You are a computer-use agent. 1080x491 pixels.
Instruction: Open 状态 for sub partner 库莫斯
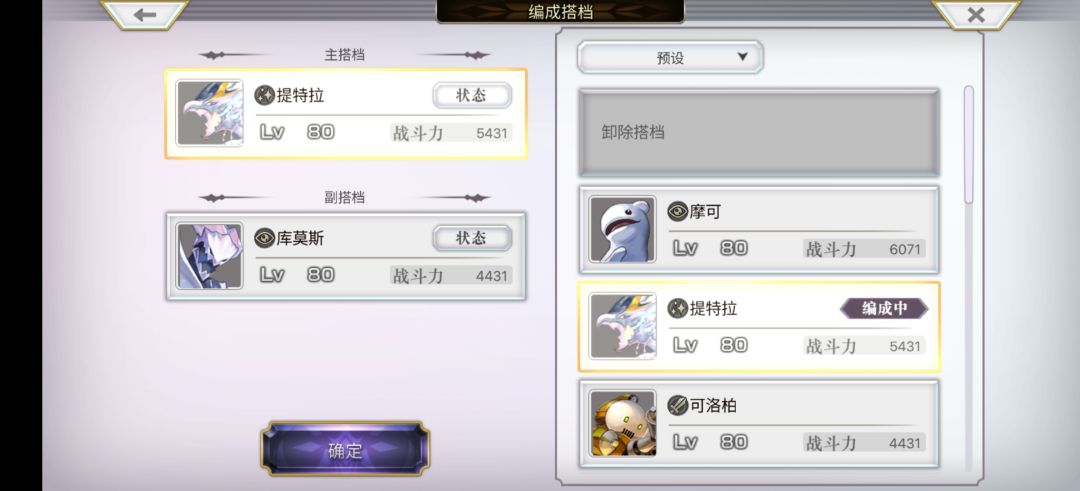[x=472, y=238]
